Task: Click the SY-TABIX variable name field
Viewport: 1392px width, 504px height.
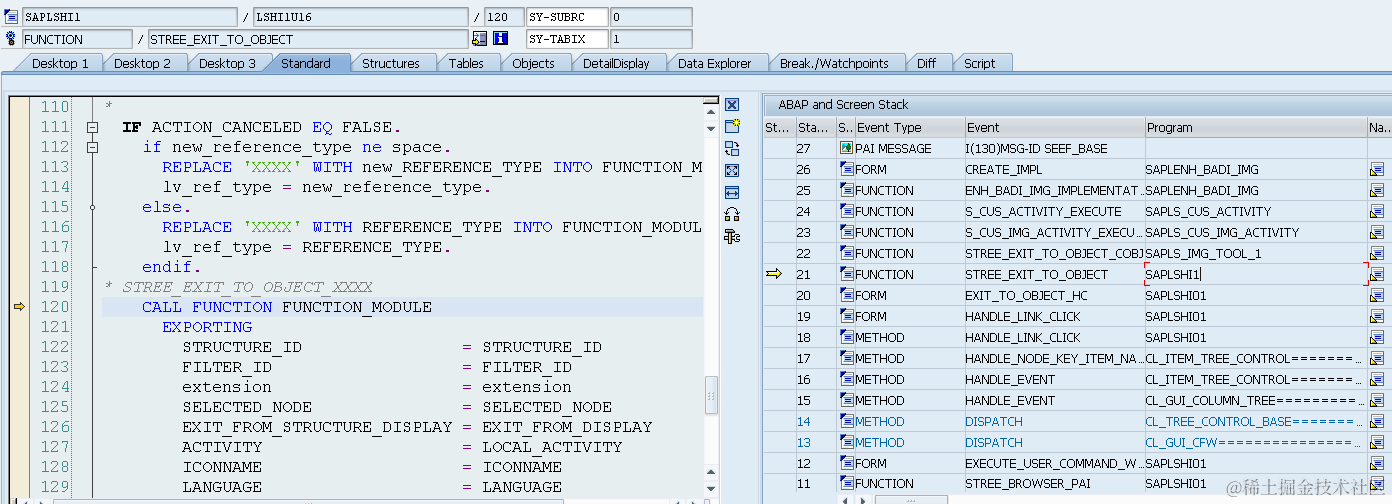Action: tap(566, 39)
